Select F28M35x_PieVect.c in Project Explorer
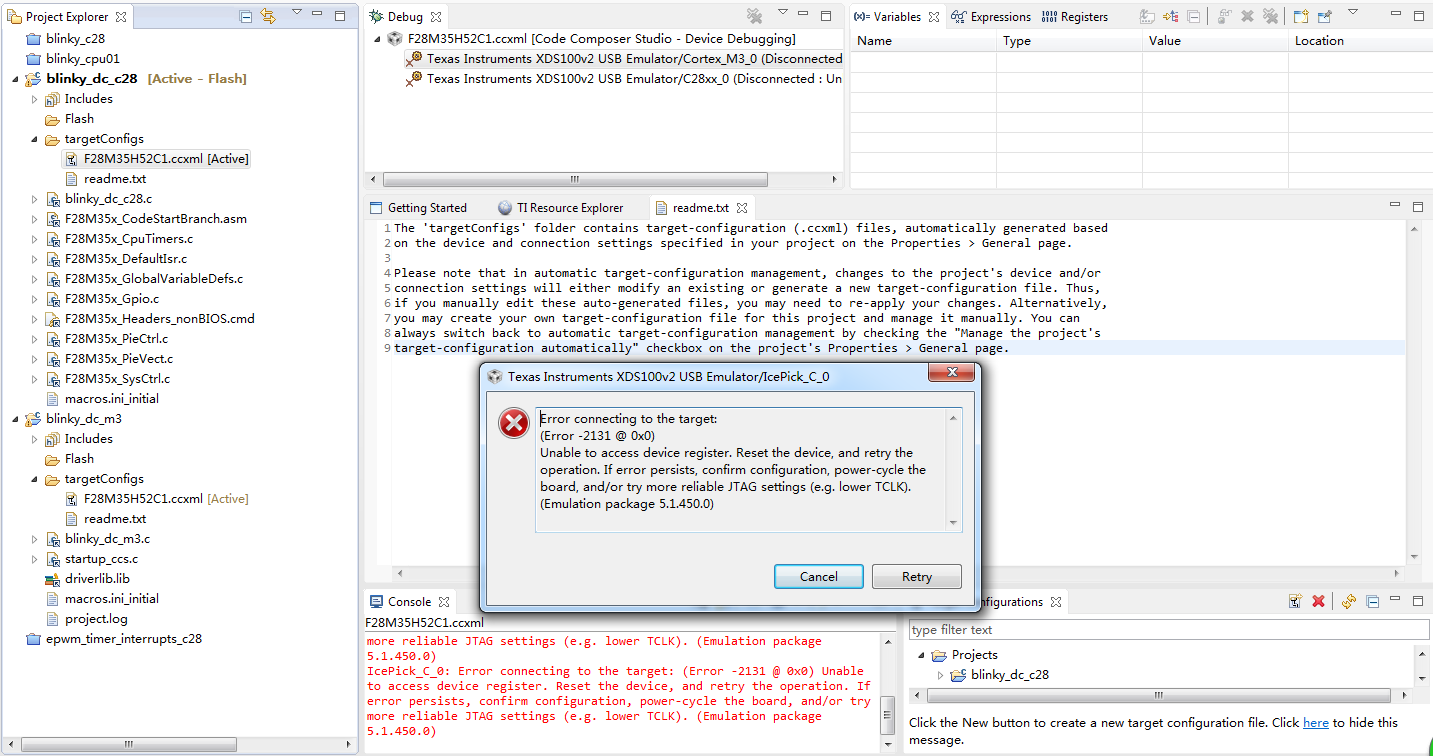The height and width of the screenshot is (756, 1433). (119, 359)
